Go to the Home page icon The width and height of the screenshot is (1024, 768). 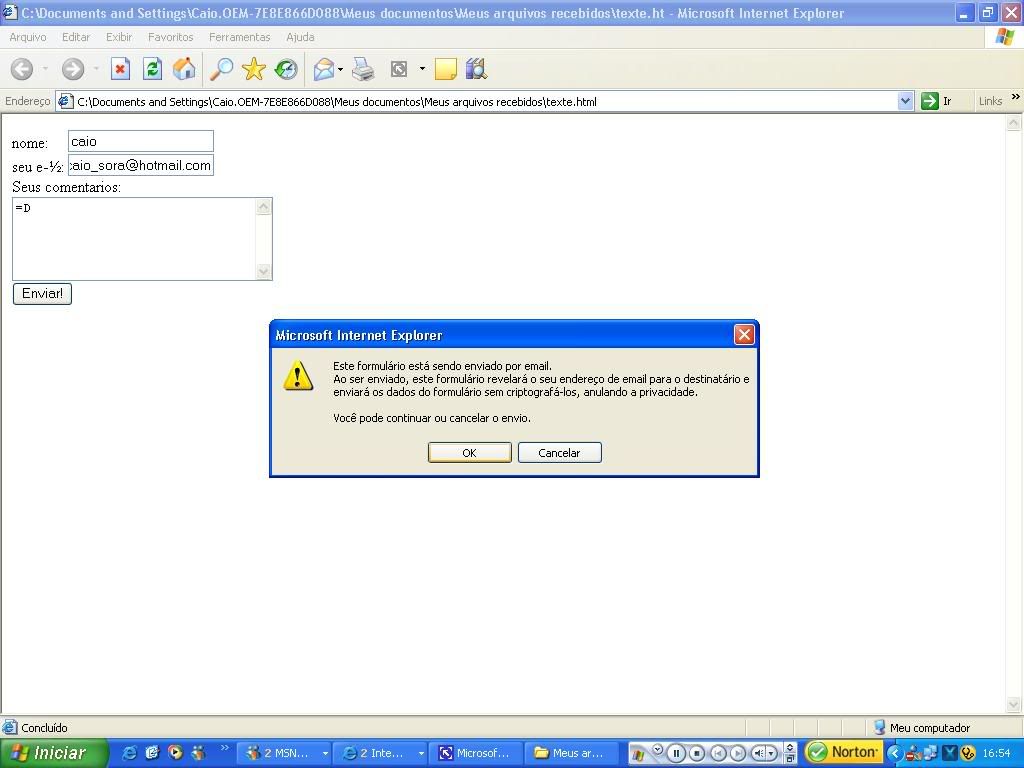tap(184, 69)
